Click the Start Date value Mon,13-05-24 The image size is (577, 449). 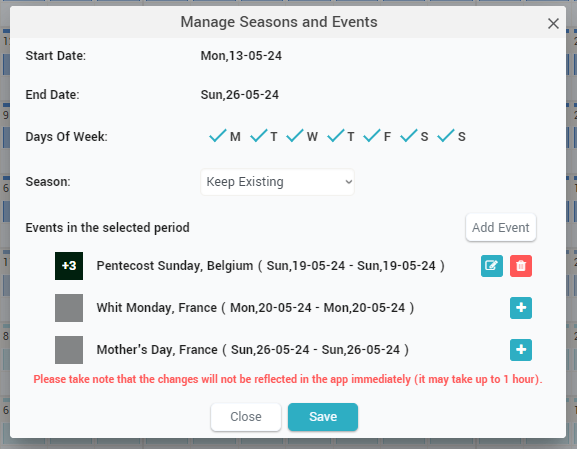point(241,56)
